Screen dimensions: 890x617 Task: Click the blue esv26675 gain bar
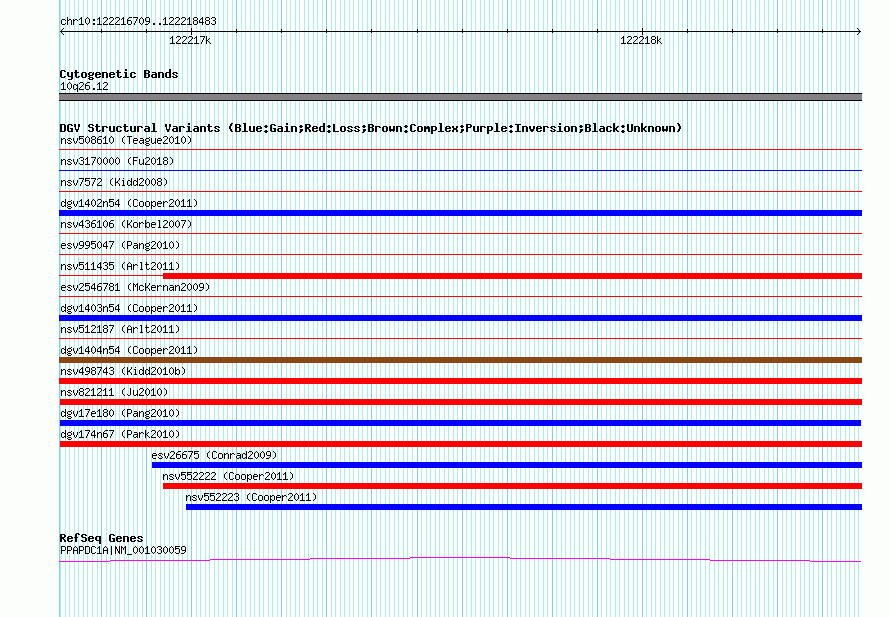(506, 465)
